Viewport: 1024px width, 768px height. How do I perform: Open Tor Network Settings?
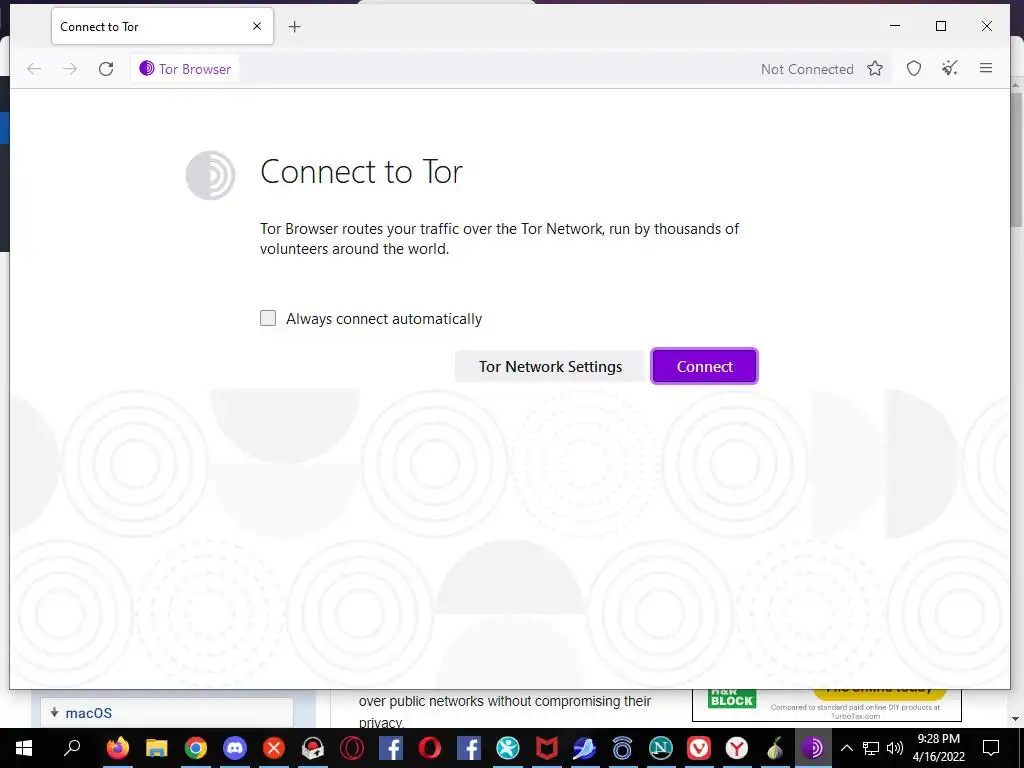550,366
